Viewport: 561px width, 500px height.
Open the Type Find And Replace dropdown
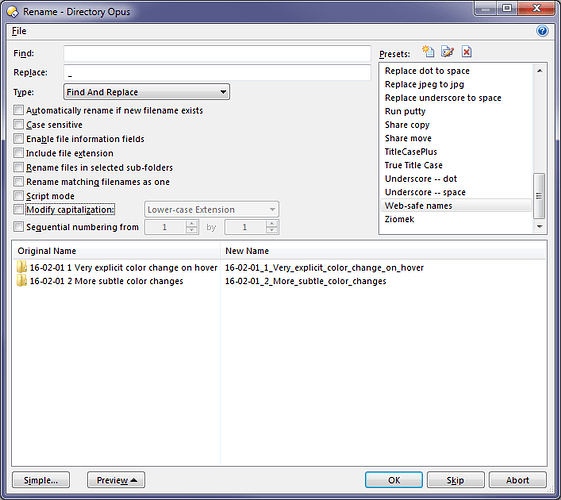[x=146, y=92]
